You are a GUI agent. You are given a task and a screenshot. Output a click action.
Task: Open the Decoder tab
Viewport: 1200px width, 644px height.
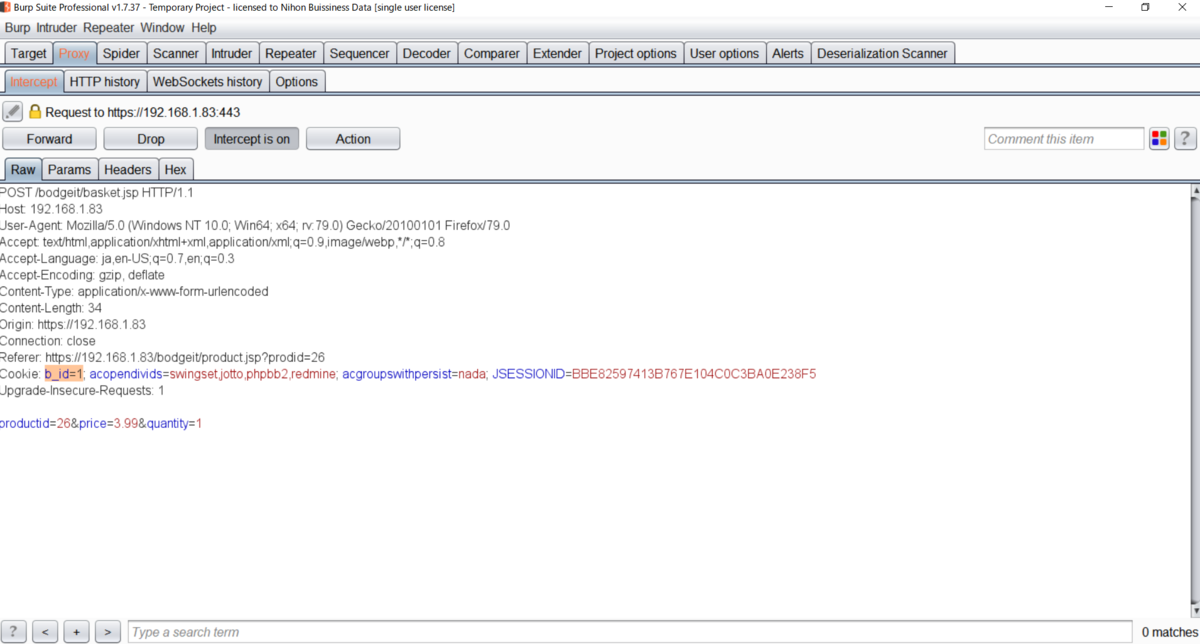coord(427,53)
